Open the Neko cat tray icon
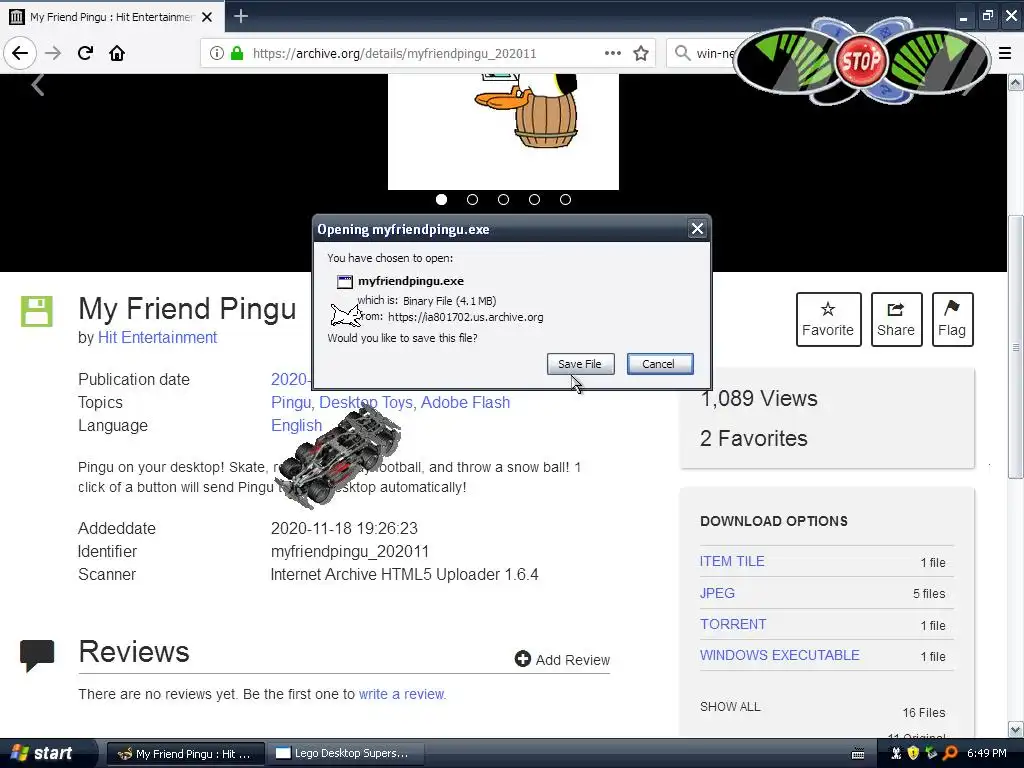Image resolution: width=1024 pixels, height=768 pixels. coord(897,754)
